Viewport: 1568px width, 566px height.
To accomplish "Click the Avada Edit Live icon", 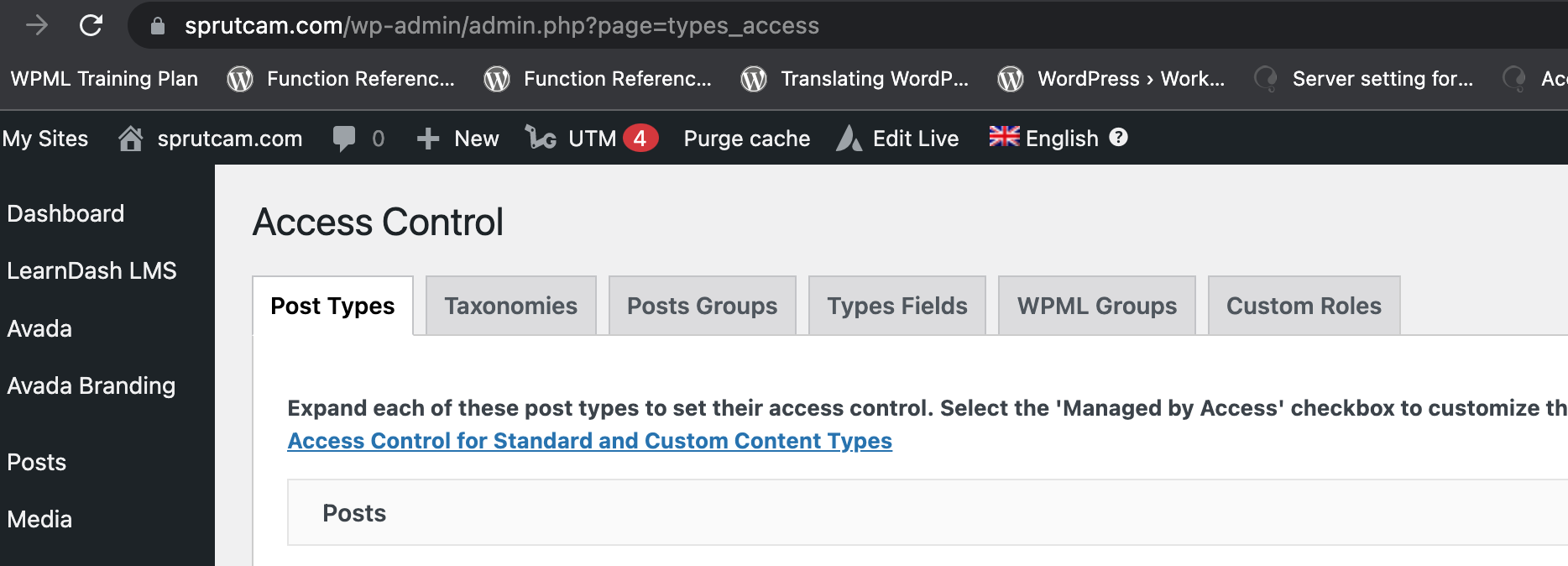I will pyautogui.click(x=849, y=139).
